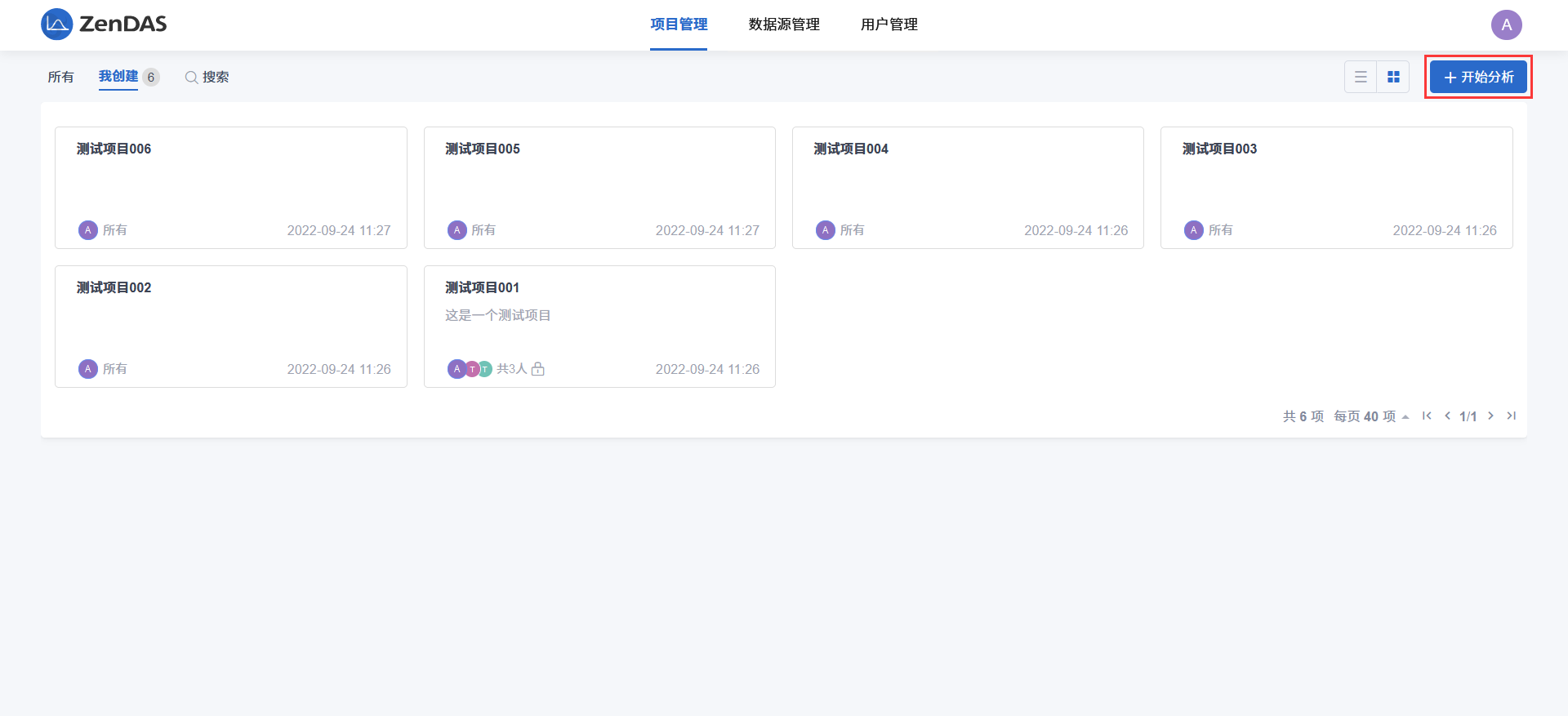This screenshot has height=716, width=1568.
Task: Click the ZenDAS logo icon
Action: point(56,24)
